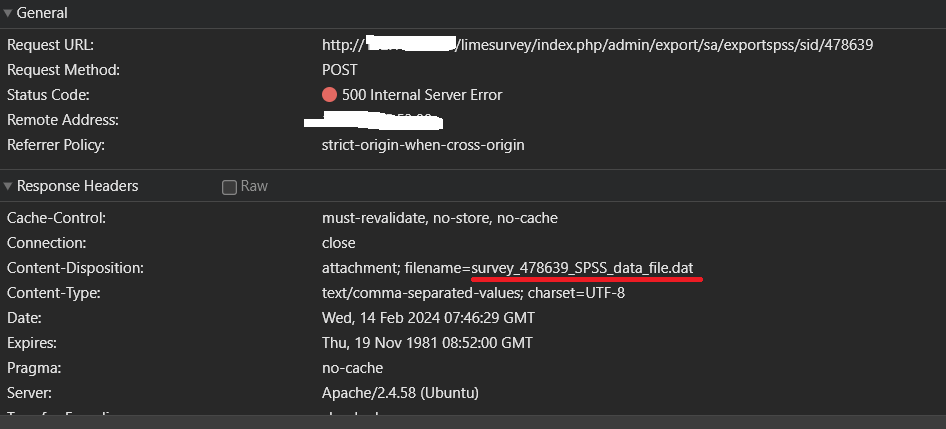Screen dimensions: 946x429
Task: Select the POST request method value
Action: (339, 70)
